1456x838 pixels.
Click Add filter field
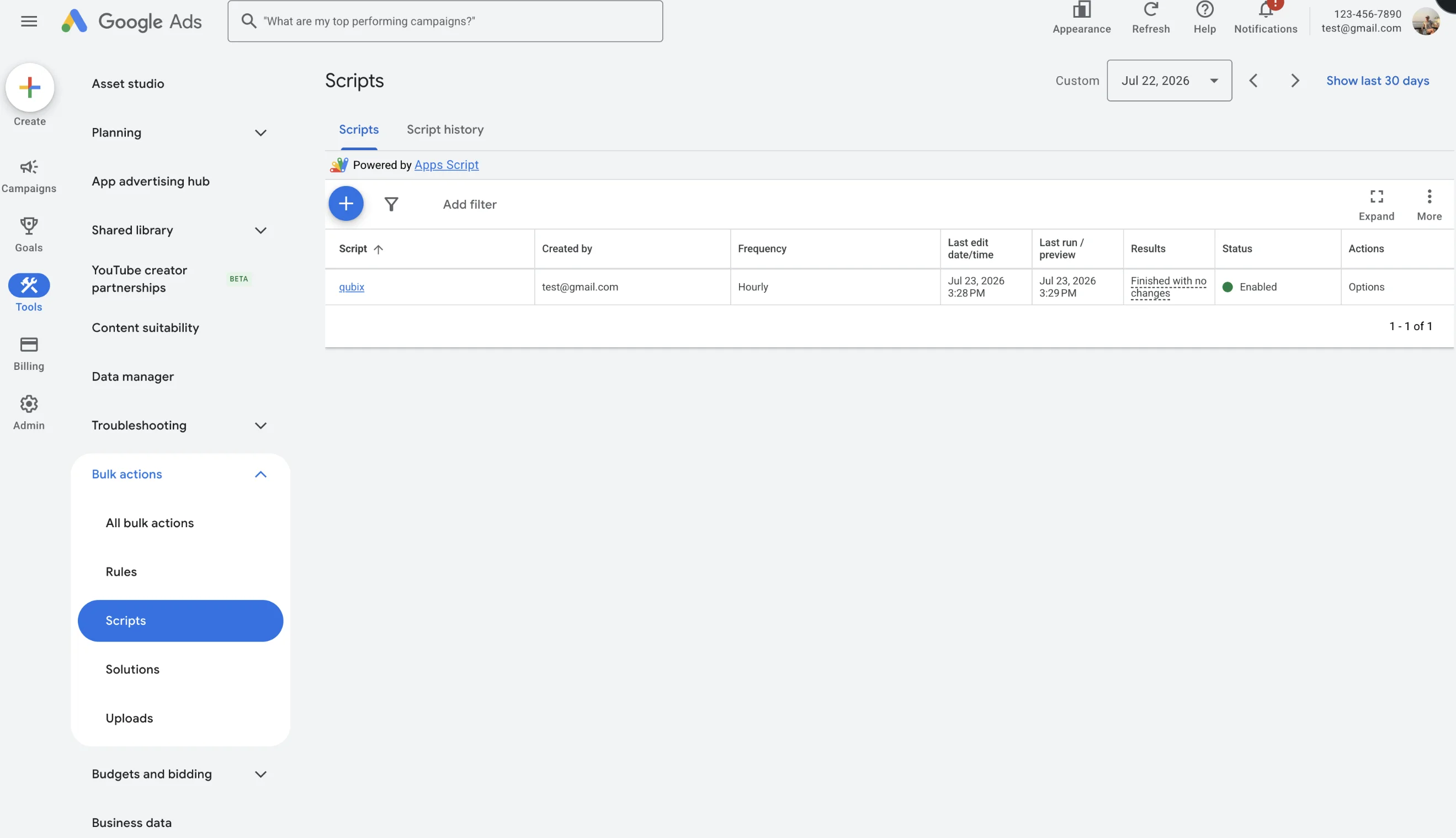(469, 204)
